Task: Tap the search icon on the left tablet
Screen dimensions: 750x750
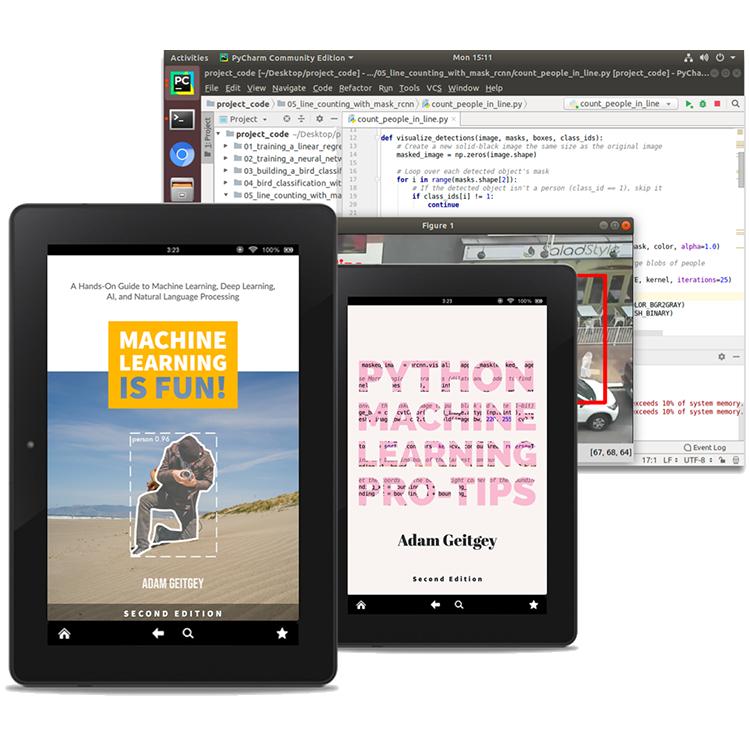Action: 188,634
